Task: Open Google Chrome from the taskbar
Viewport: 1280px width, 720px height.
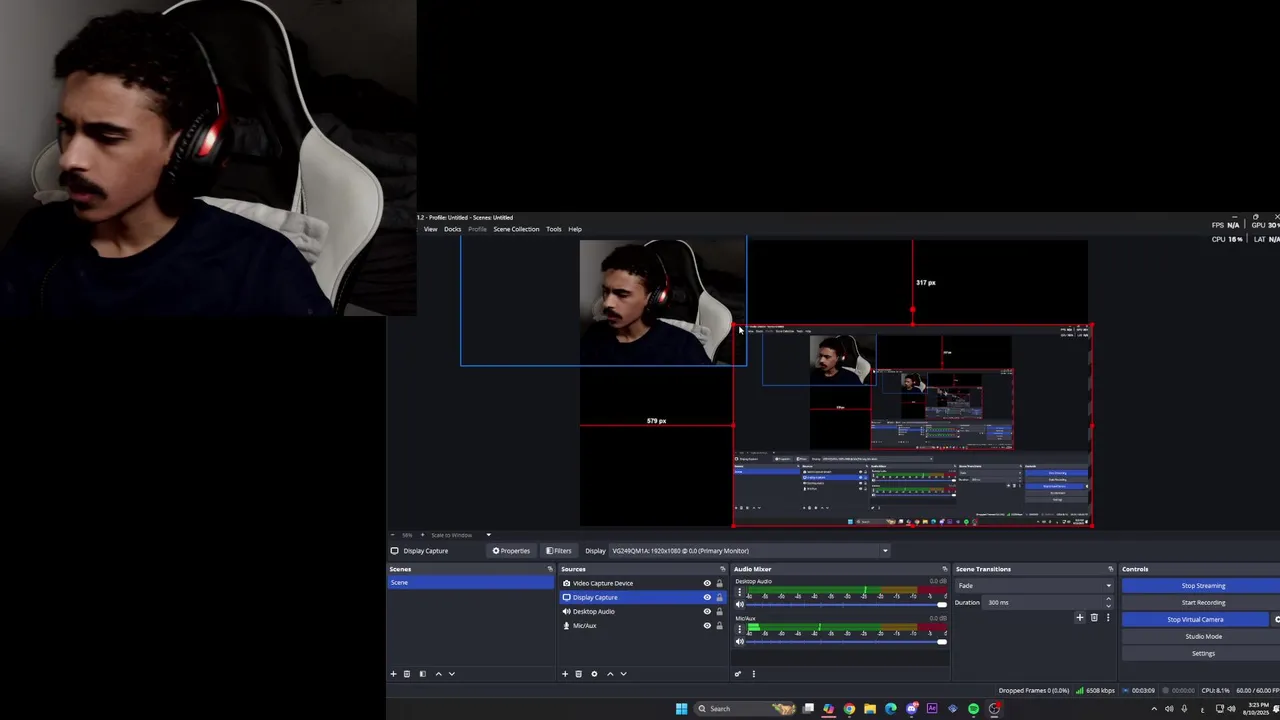Action: pyautogui.click(x=849, y=709)
